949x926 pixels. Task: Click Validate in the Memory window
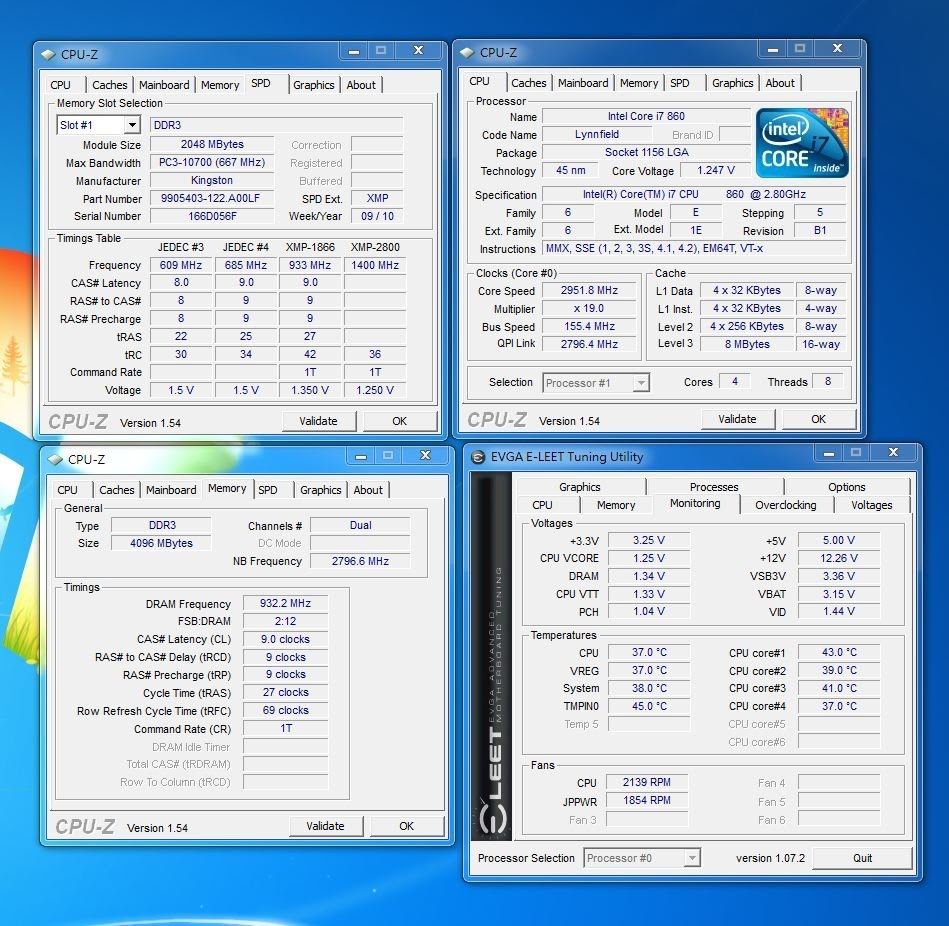pos(326,826)
